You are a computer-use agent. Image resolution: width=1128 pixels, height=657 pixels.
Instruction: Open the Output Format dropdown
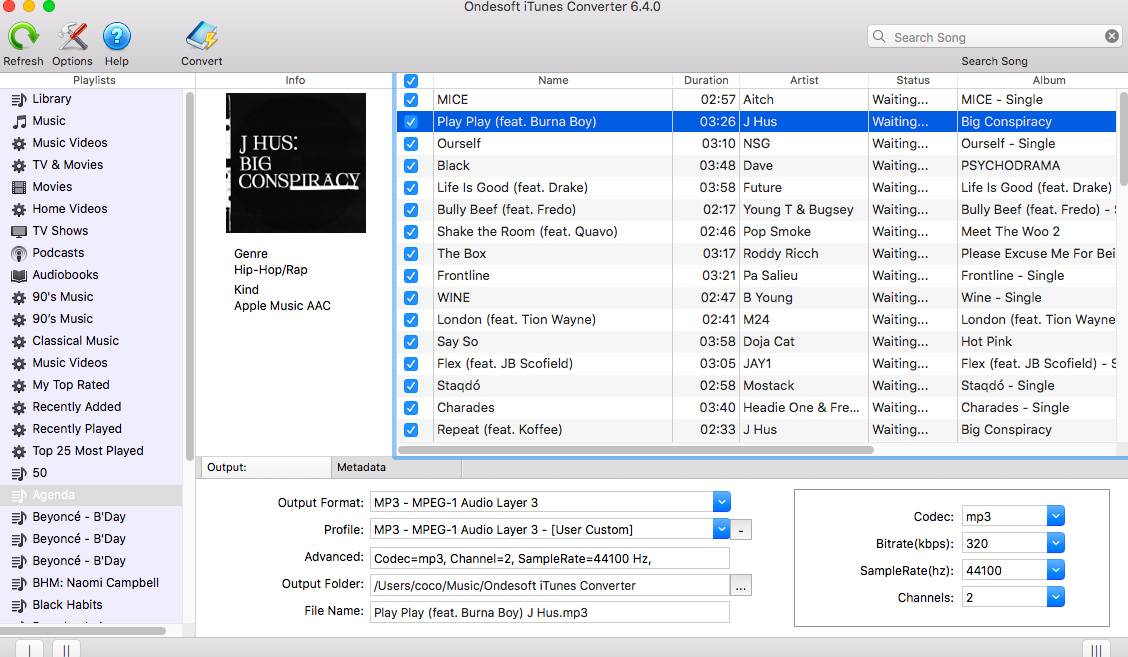(722, 502)
